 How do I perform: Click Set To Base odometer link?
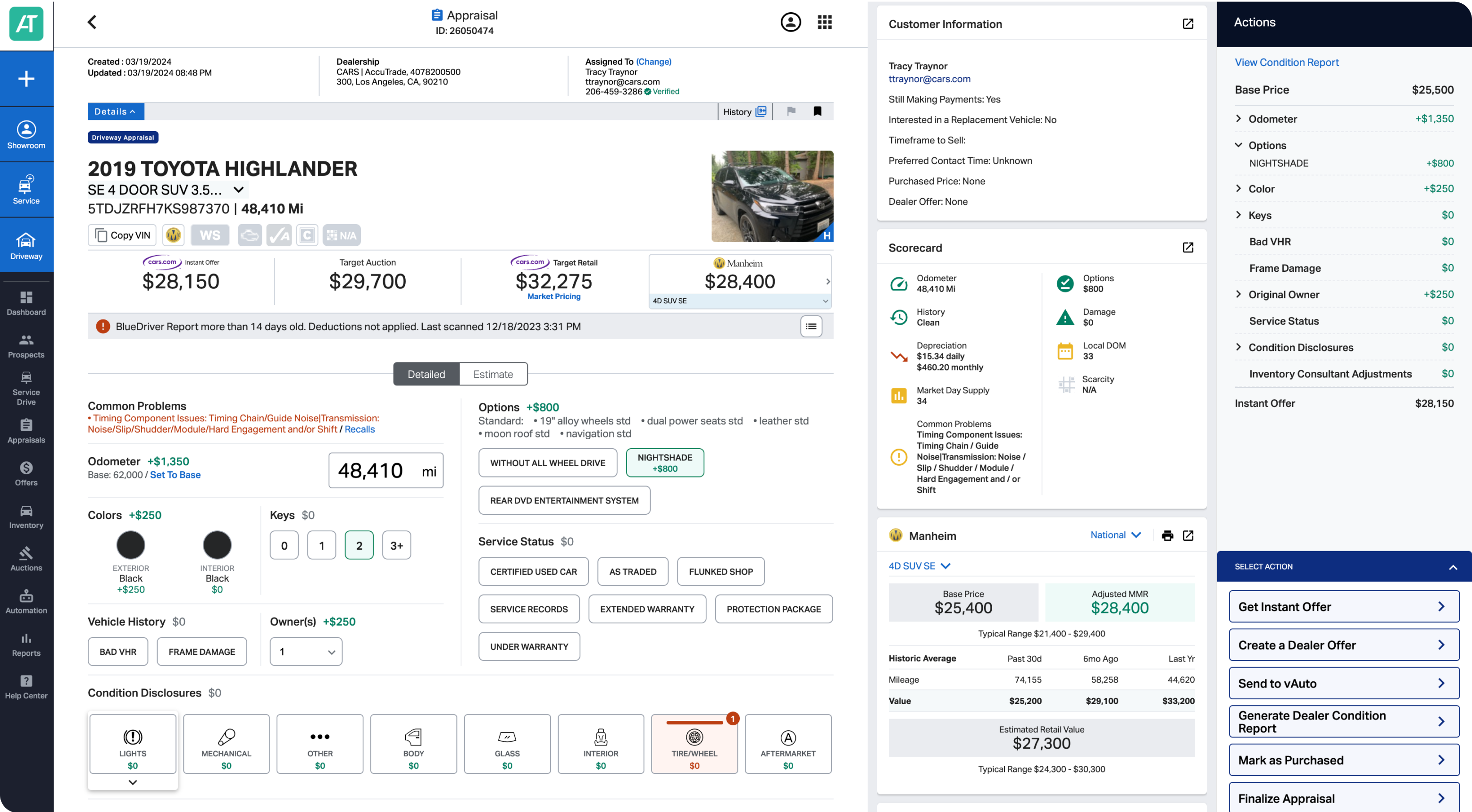175,475
